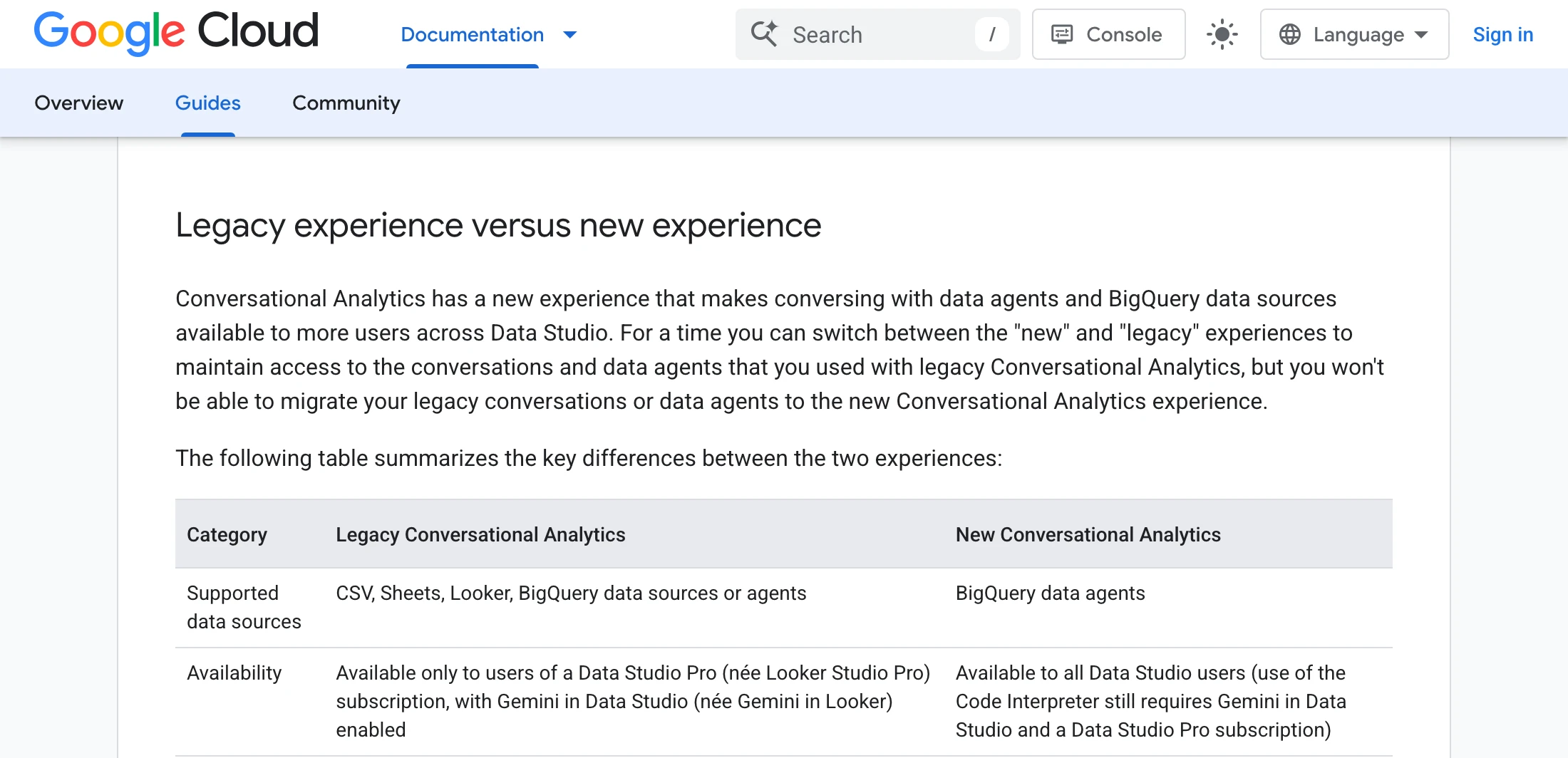Open the Documentation menu item
The height and width of the screenshot is (758, 1568).
[472, 34]
